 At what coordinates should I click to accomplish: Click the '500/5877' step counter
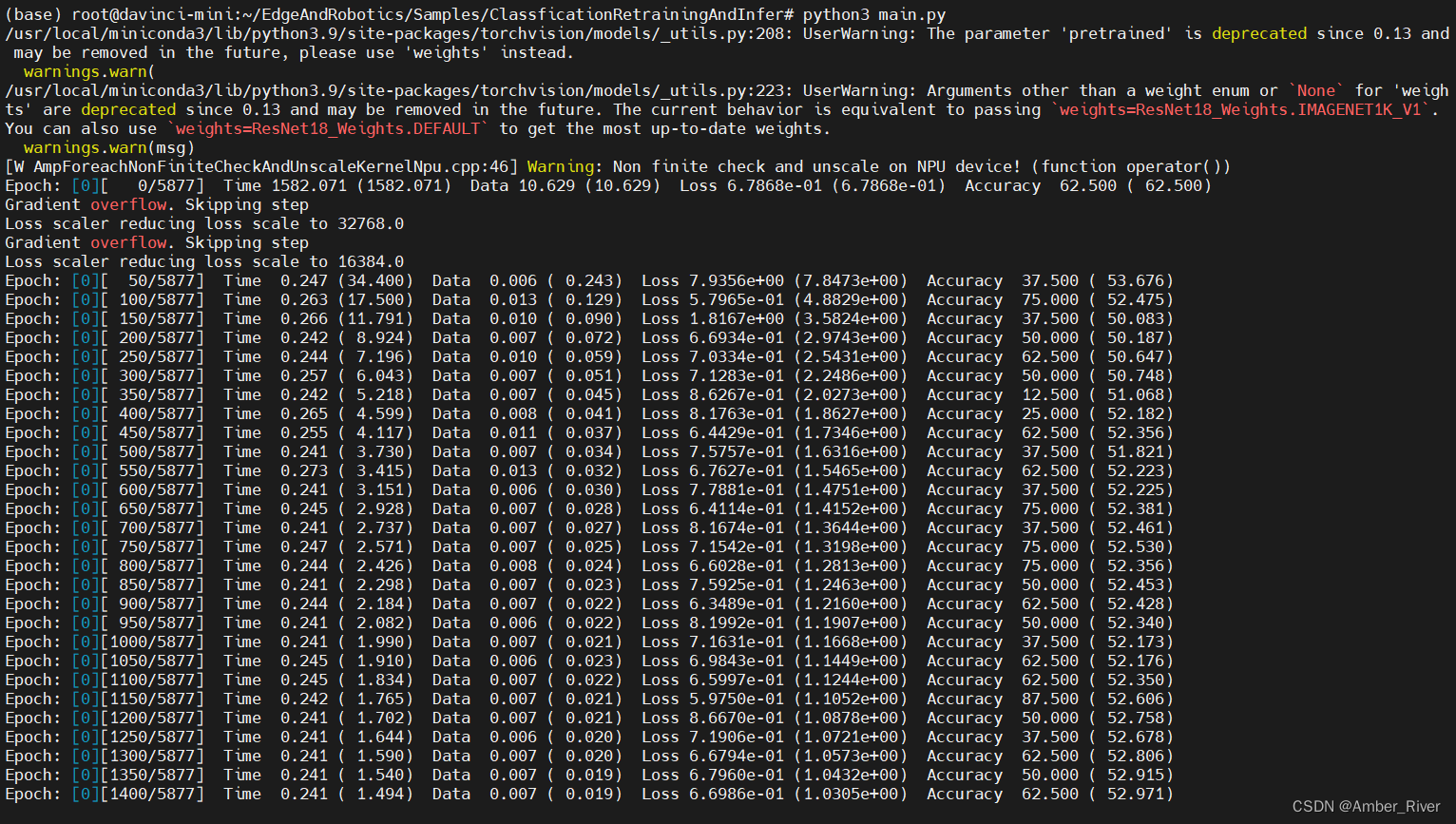[157, 451]
